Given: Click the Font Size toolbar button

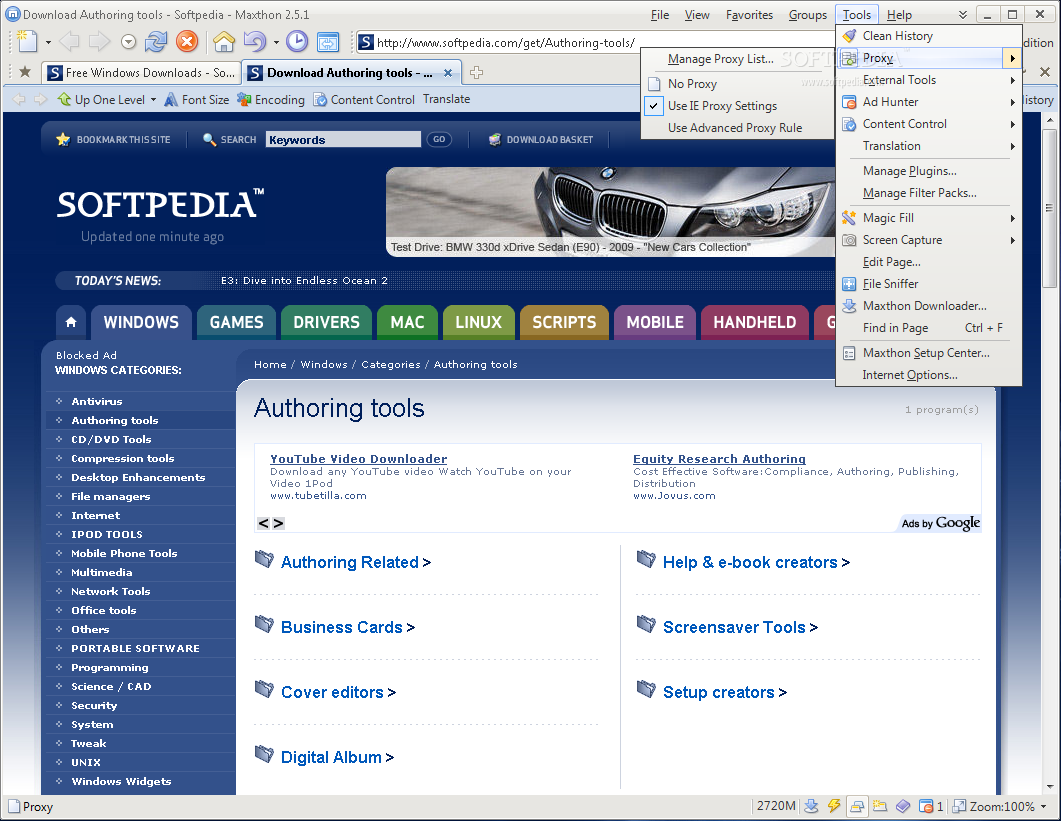Looking at the screenshot, I should click(197, 99).
